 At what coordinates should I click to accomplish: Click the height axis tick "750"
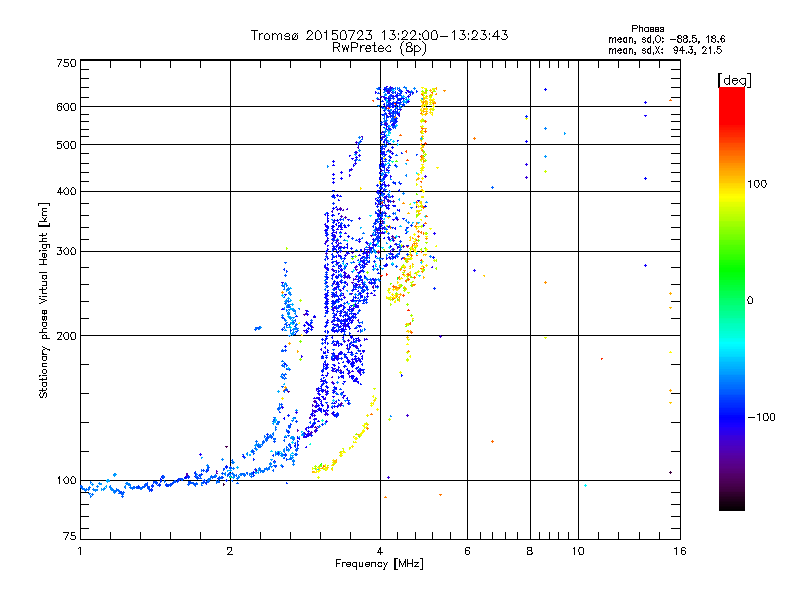pyautogui.click(x=66, y=63)
